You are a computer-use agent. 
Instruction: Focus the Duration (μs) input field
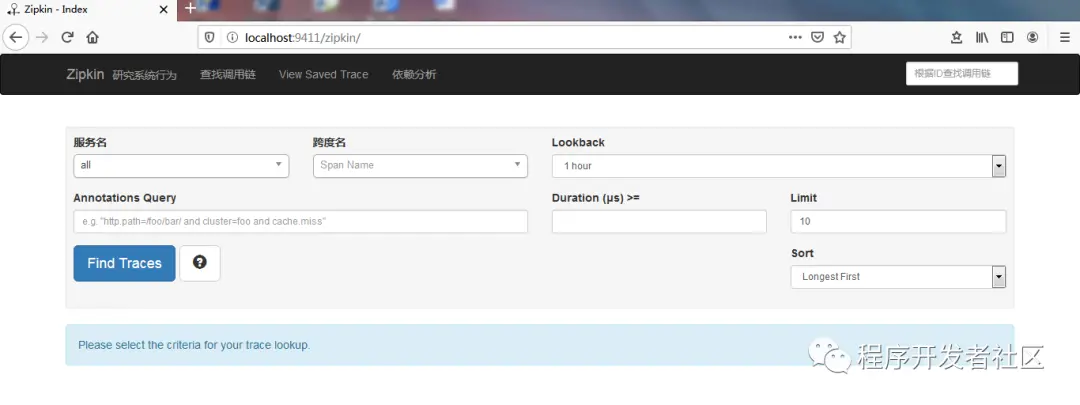[x=659, y=222]
